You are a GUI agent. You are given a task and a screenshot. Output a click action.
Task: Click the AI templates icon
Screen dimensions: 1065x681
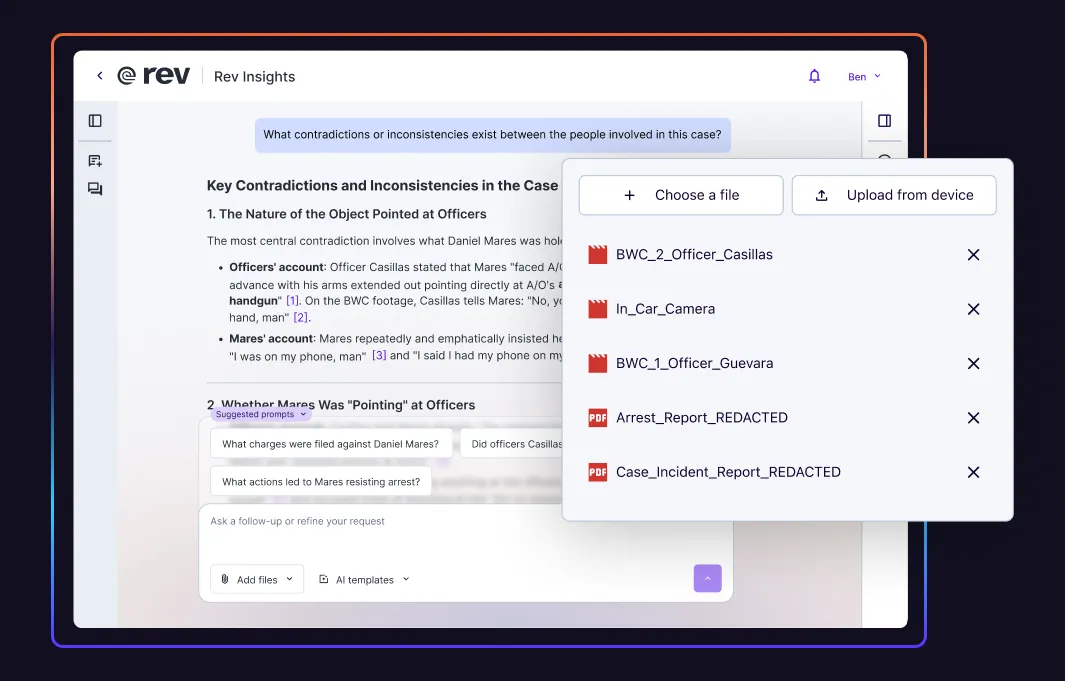tap(324, 579)
